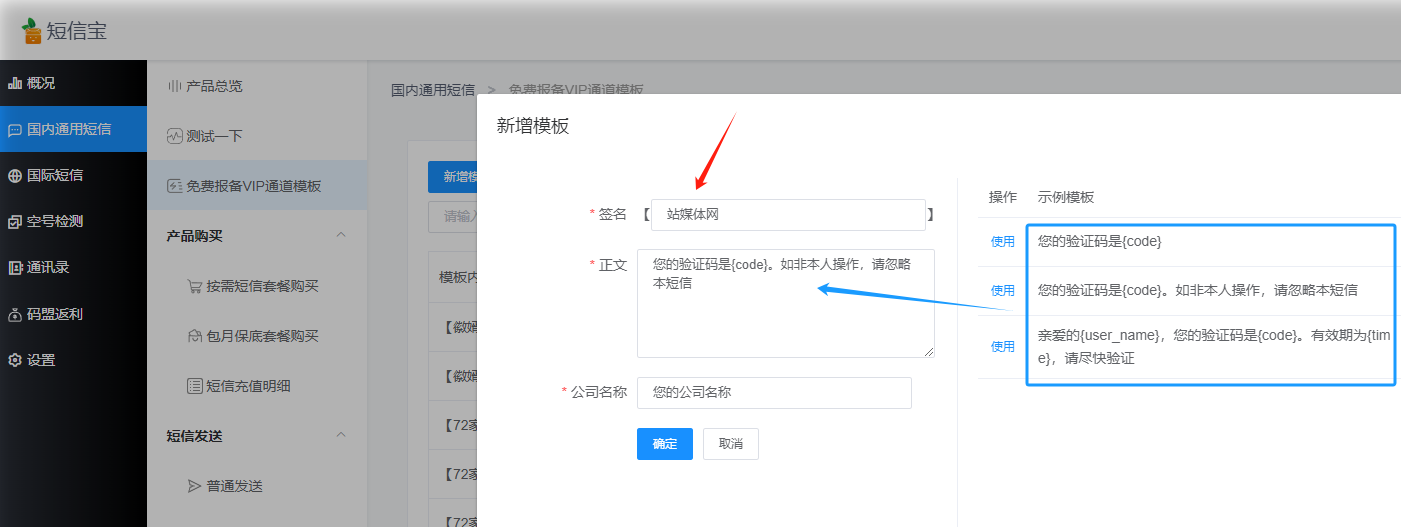1401x527 pixels.
Task: Click the contacts book icon beside 通讯录
Action: [x=15, y=268]
